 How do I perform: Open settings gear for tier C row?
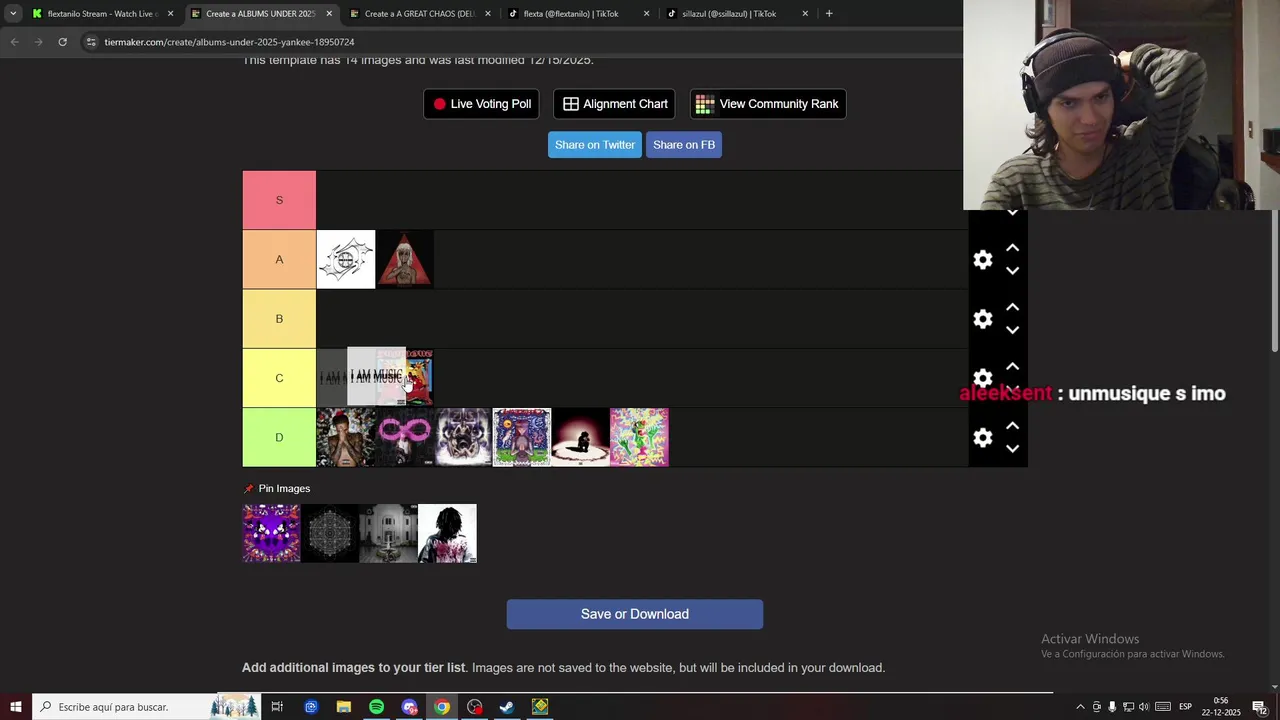983,377
